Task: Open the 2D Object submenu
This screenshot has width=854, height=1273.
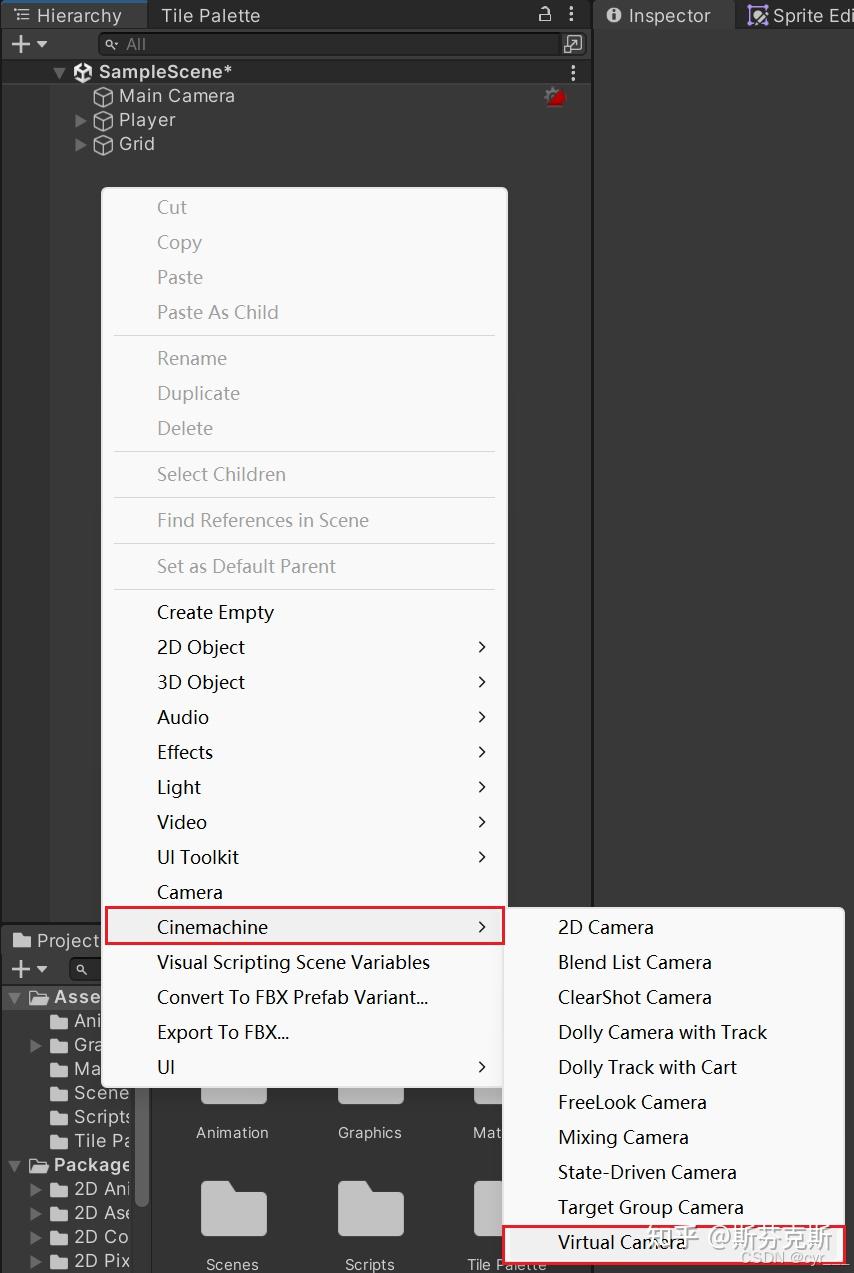Action: pyautogui.click(x=201, y=647)
